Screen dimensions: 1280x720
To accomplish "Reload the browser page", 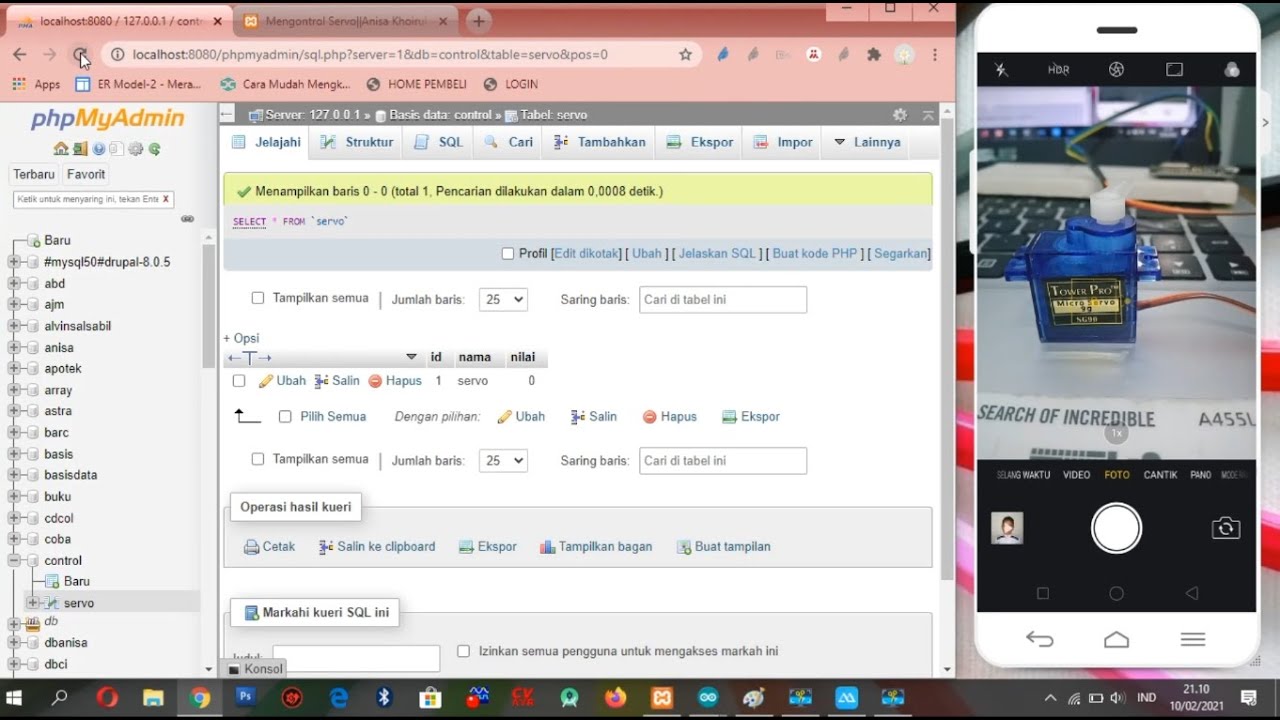I will (x=81, y=55).
